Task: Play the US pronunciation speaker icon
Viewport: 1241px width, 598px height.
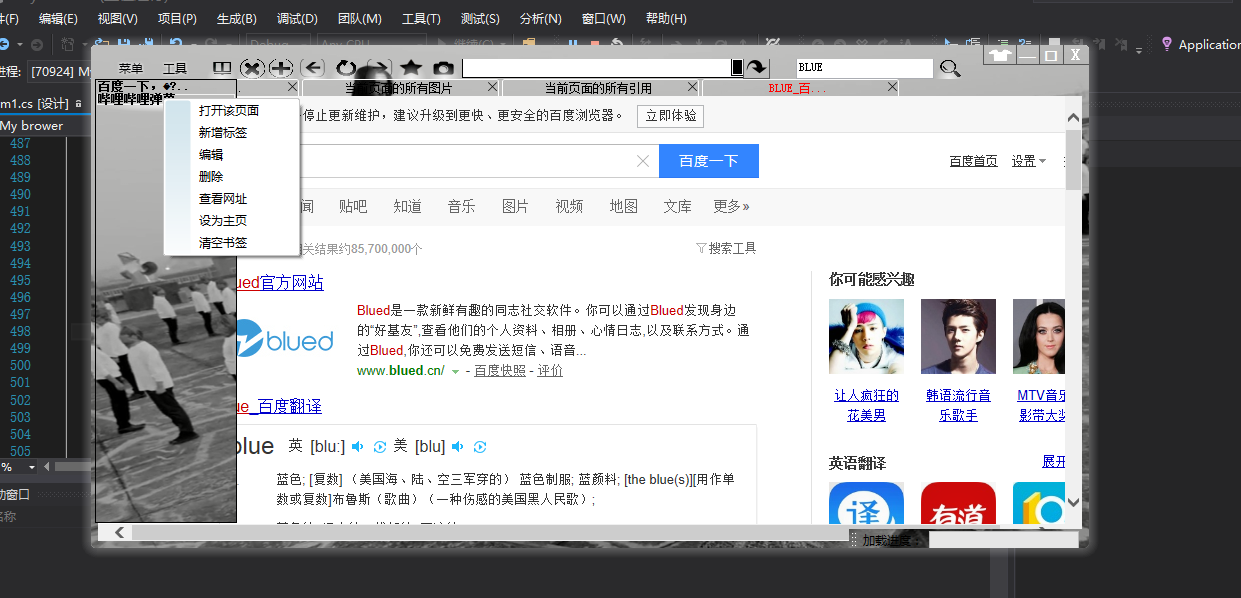Action: tap(458, 446)
